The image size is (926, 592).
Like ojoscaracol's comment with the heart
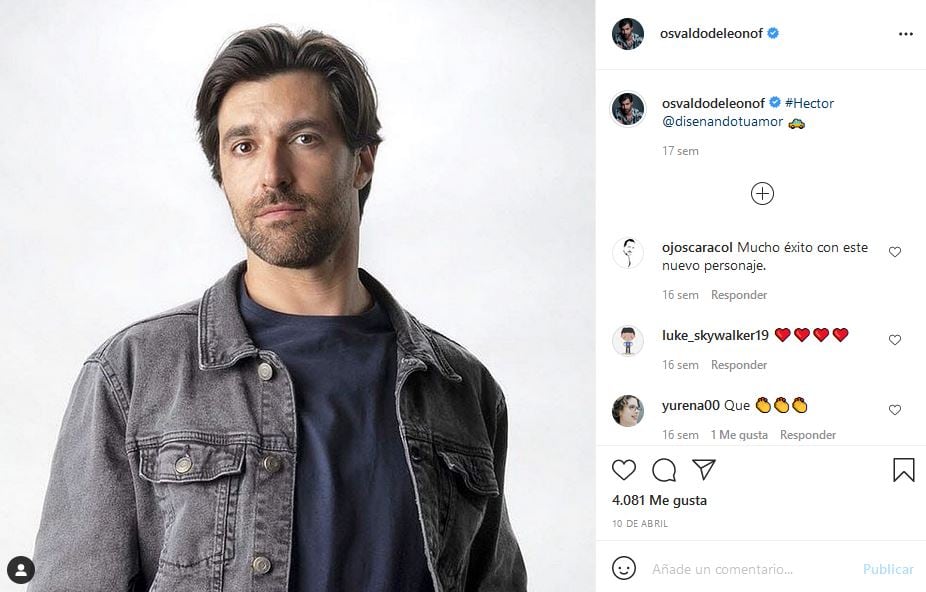click(x=895, y=252)
